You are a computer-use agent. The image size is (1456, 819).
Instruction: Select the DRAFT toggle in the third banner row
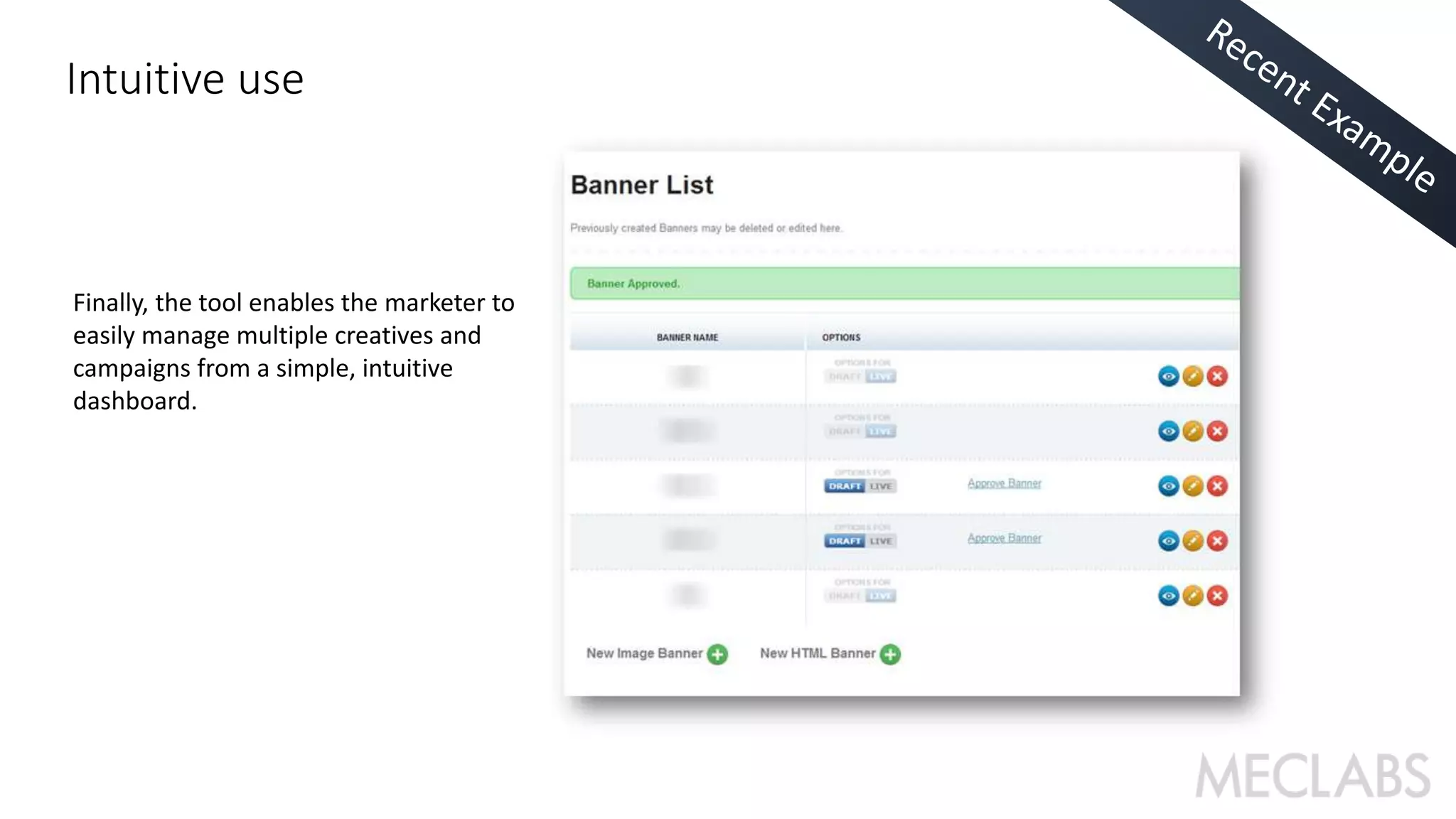pos(845,486)
